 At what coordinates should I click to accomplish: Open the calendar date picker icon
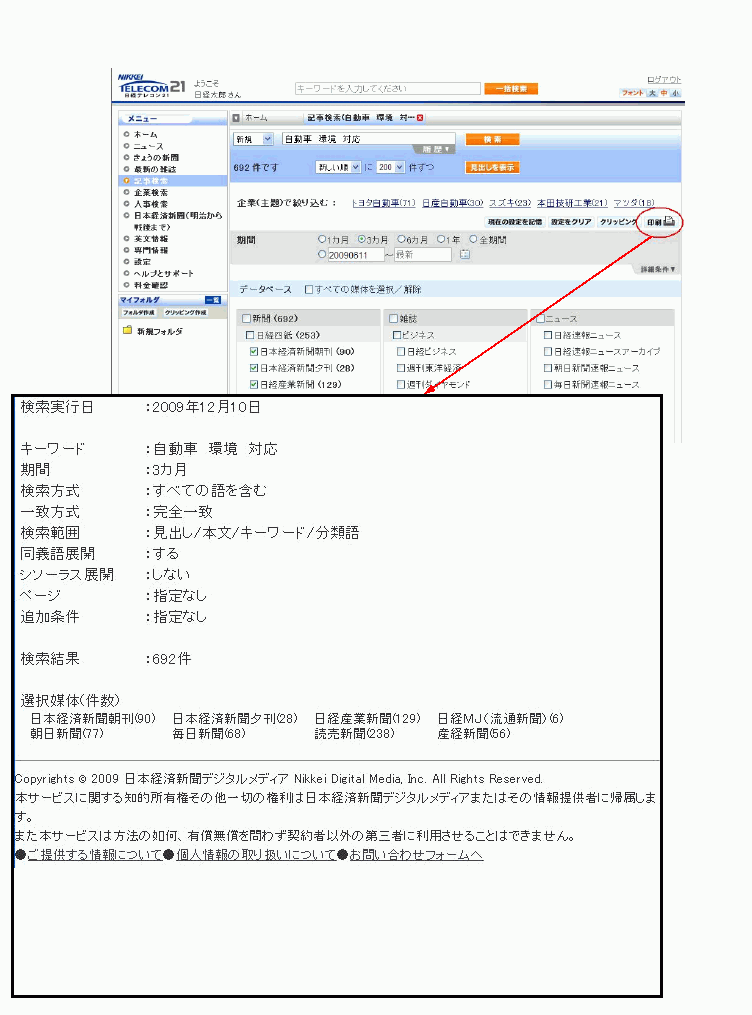[x=464, y=255]
